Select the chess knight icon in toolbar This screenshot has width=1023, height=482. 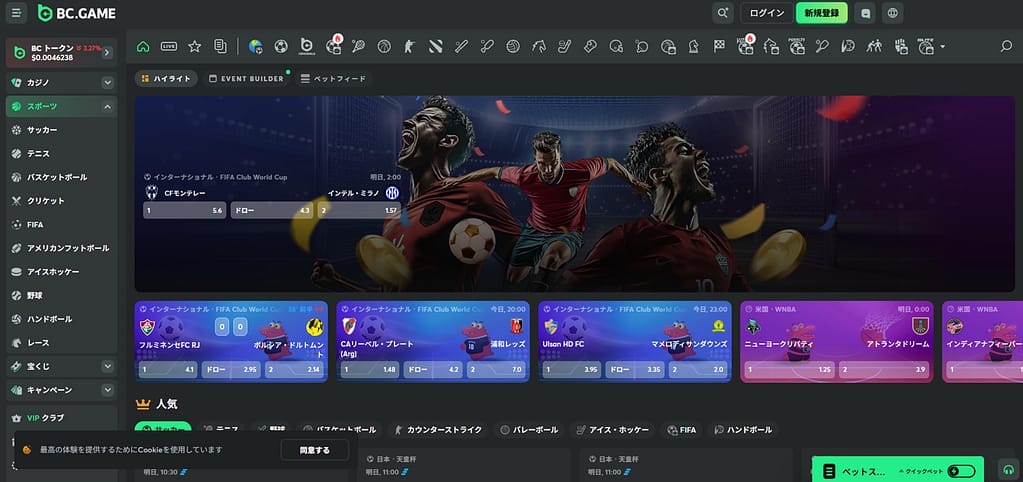pyautogui.click(x=694, y=46)
